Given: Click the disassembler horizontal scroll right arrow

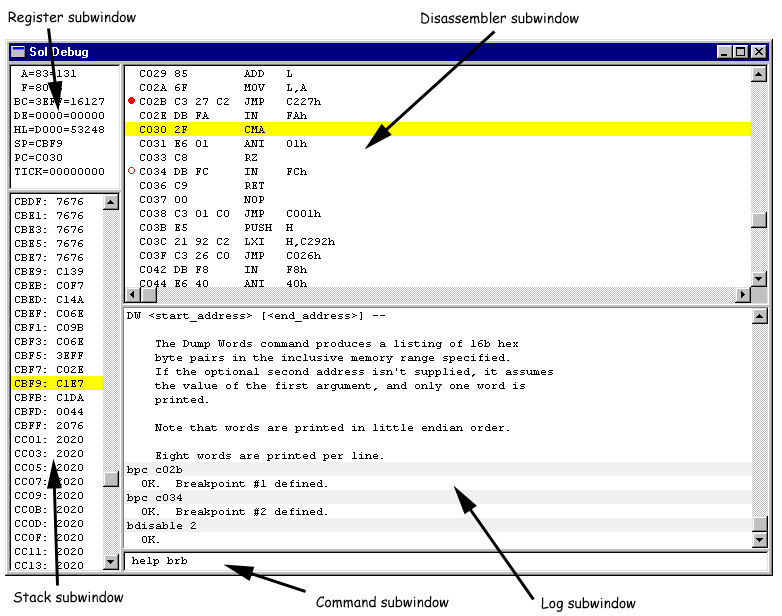Looking at the screenshot, I should click(x=743, y=296).
